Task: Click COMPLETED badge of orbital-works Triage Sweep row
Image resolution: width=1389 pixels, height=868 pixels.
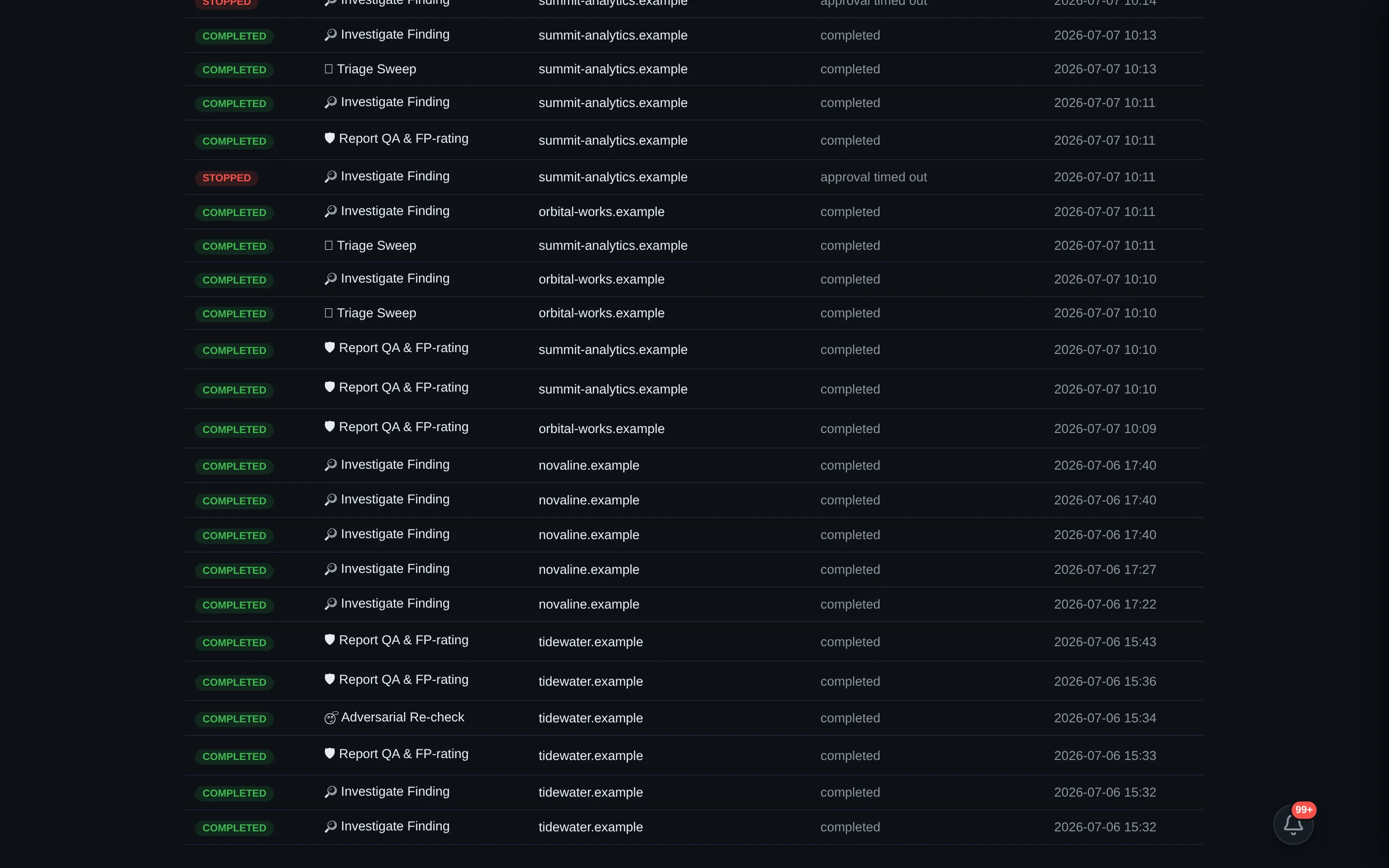Action: click(234, 314)
